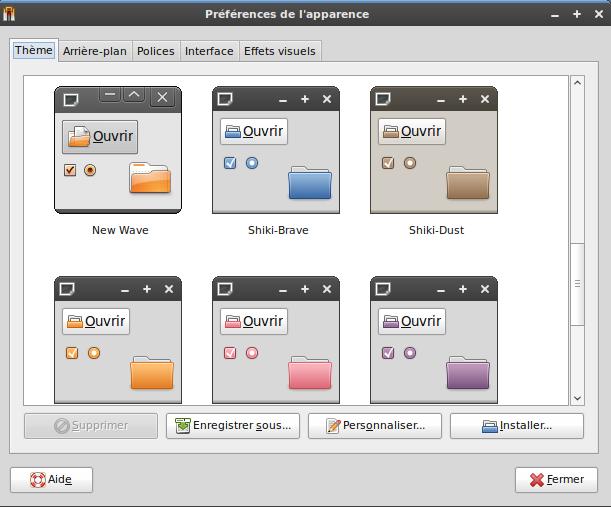
Task: Click the Installer... button
Action: coord(517,426)
